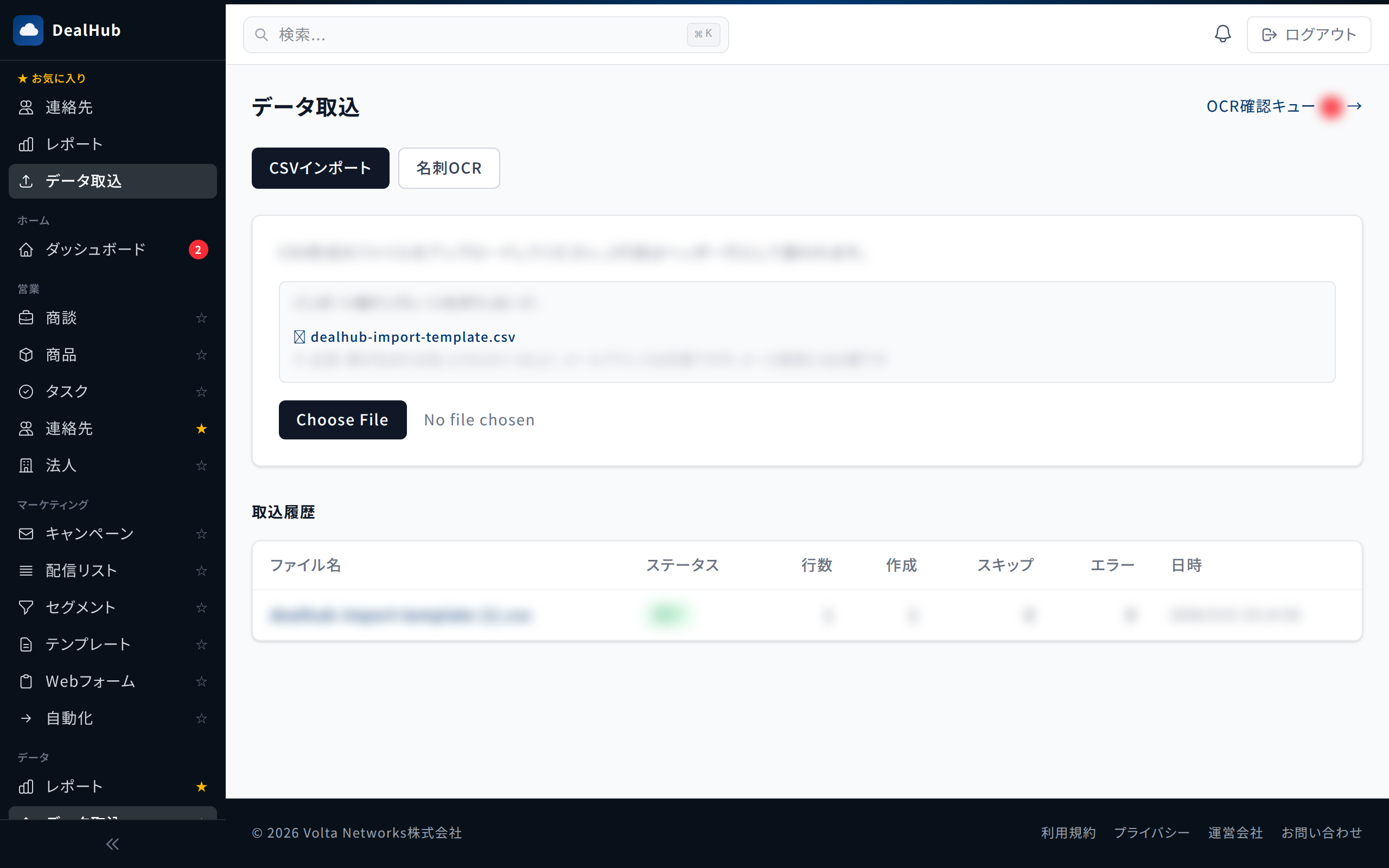Favorite 商談 with its star
Viewport: 1389px width, 868px height.
[x=201, y=318]
